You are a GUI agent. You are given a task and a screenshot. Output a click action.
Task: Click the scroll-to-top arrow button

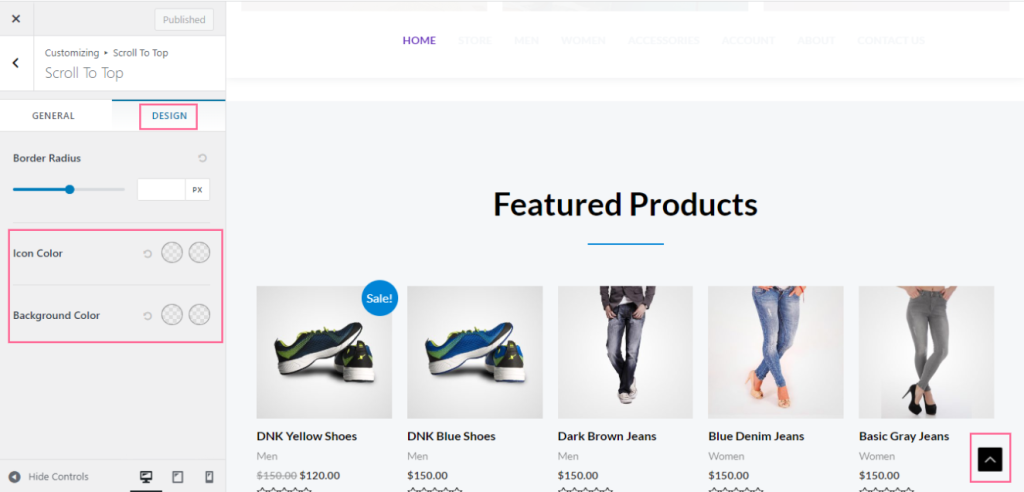tap(990, 459)
